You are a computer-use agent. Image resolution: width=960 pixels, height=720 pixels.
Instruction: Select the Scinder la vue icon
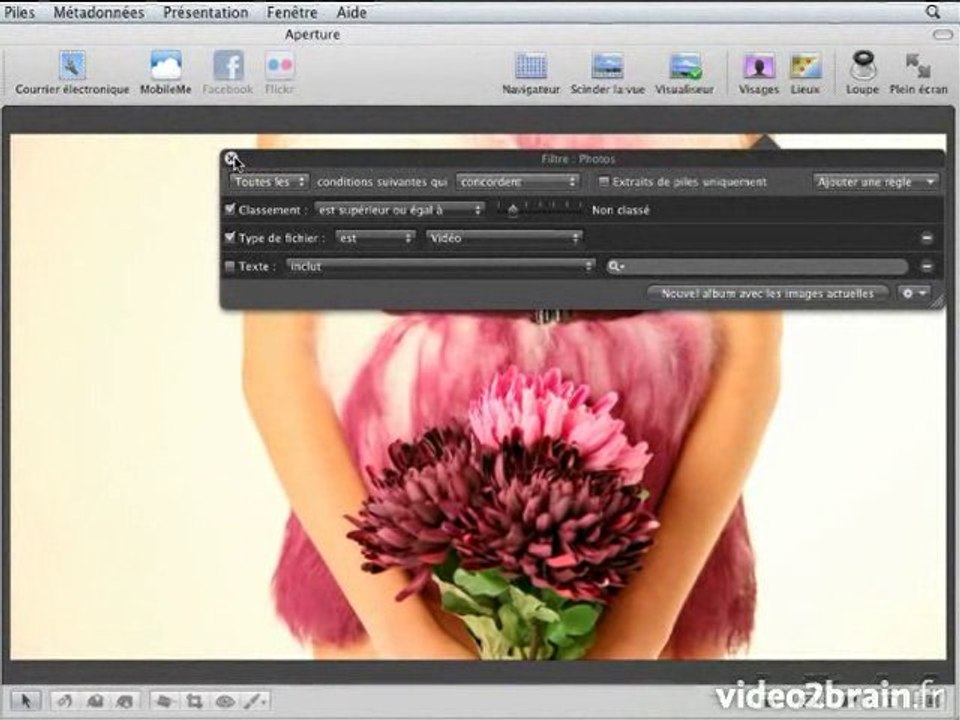(x=607, y=66)
